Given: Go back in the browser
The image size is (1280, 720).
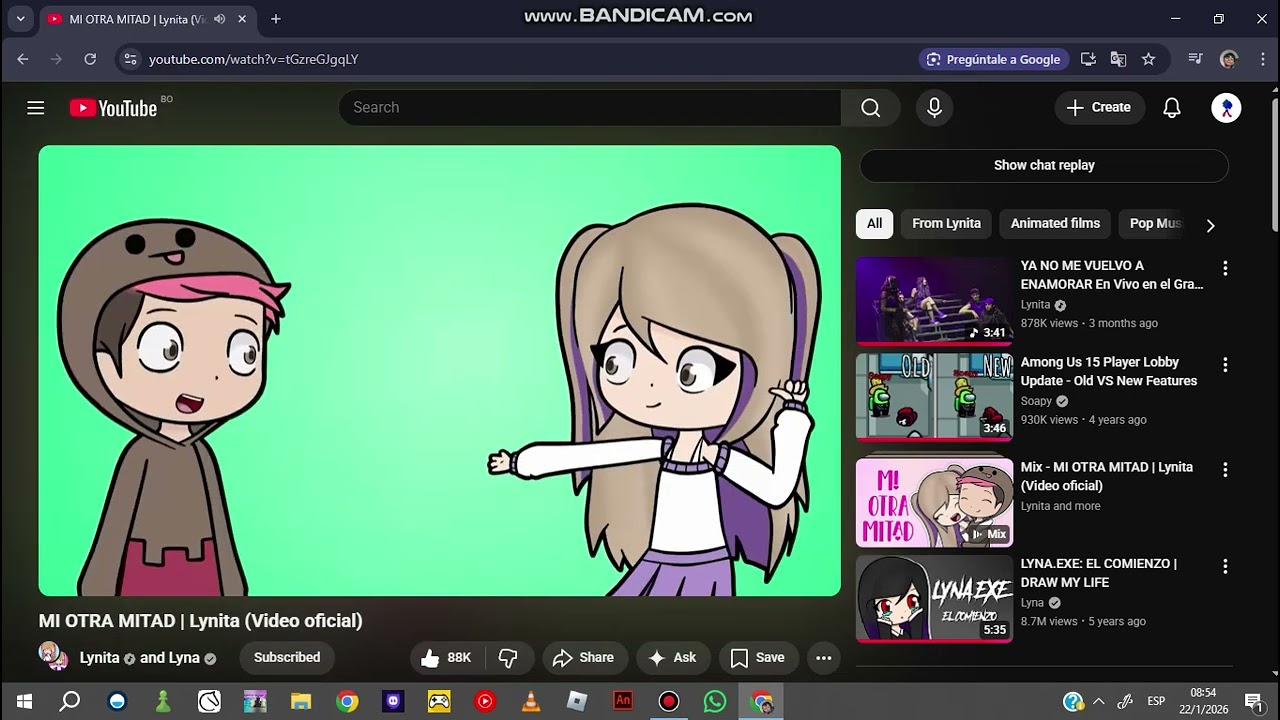Looking at the screenshot, I should 23,59.
